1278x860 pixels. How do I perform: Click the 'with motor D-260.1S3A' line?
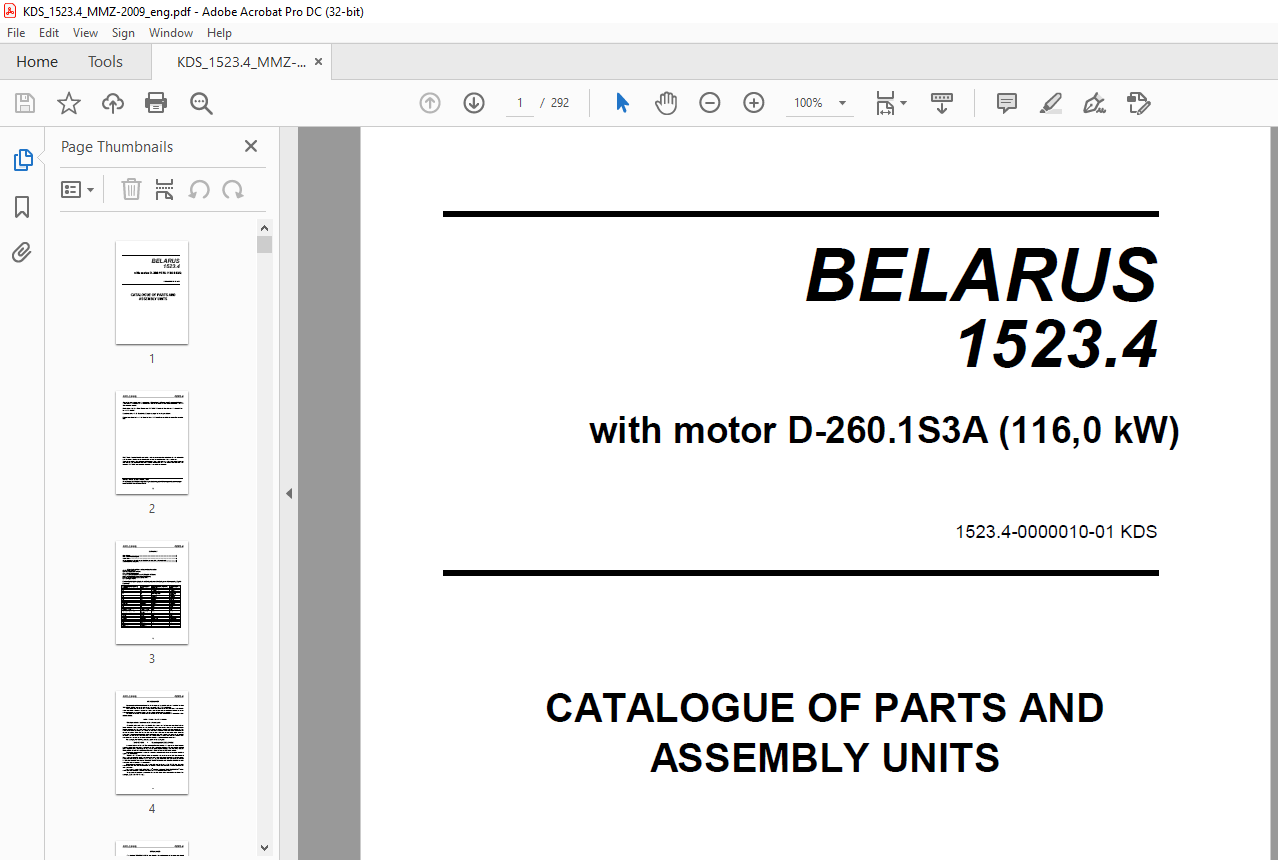pos(884,431)
